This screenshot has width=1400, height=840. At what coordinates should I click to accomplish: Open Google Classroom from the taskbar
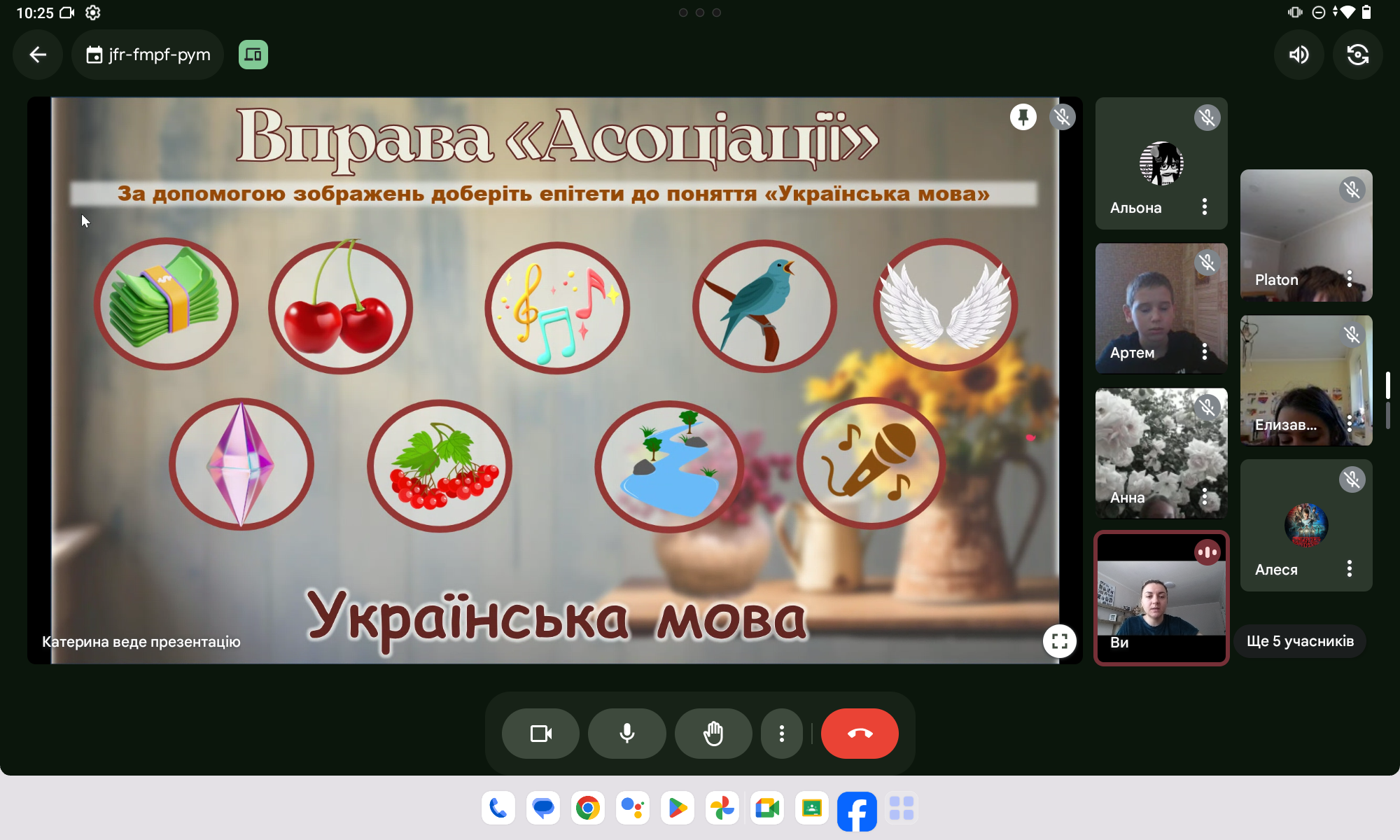point(811,808)
